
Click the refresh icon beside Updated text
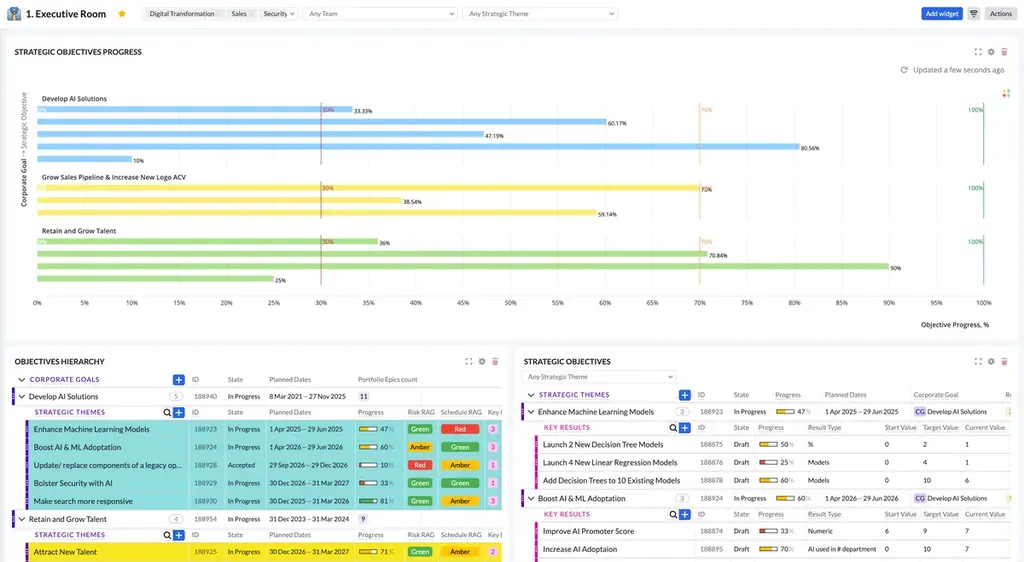point(904,70)
